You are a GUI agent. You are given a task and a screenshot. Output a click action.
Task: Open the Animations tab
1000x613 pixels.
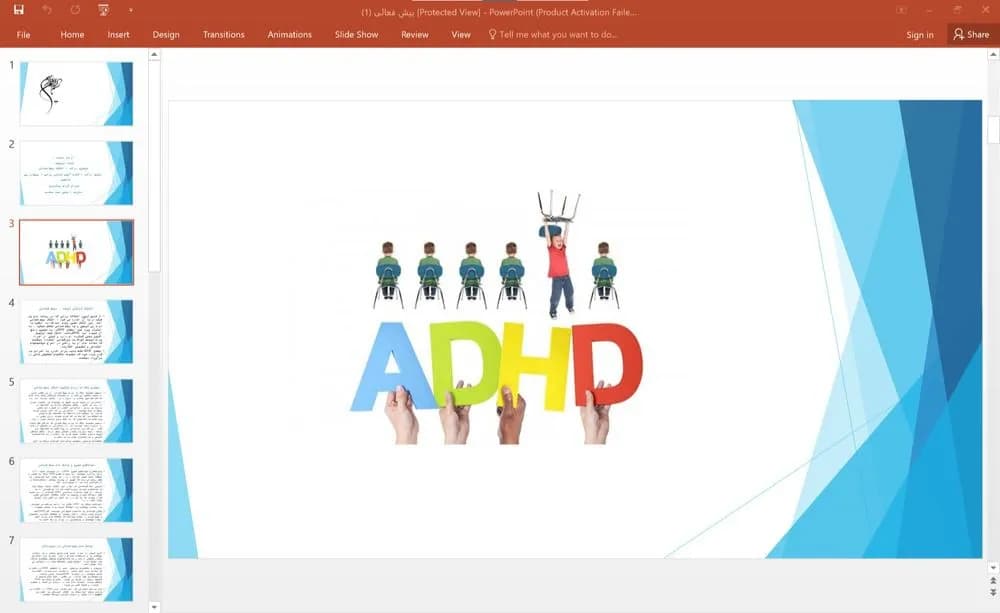(x=290, y=34)
